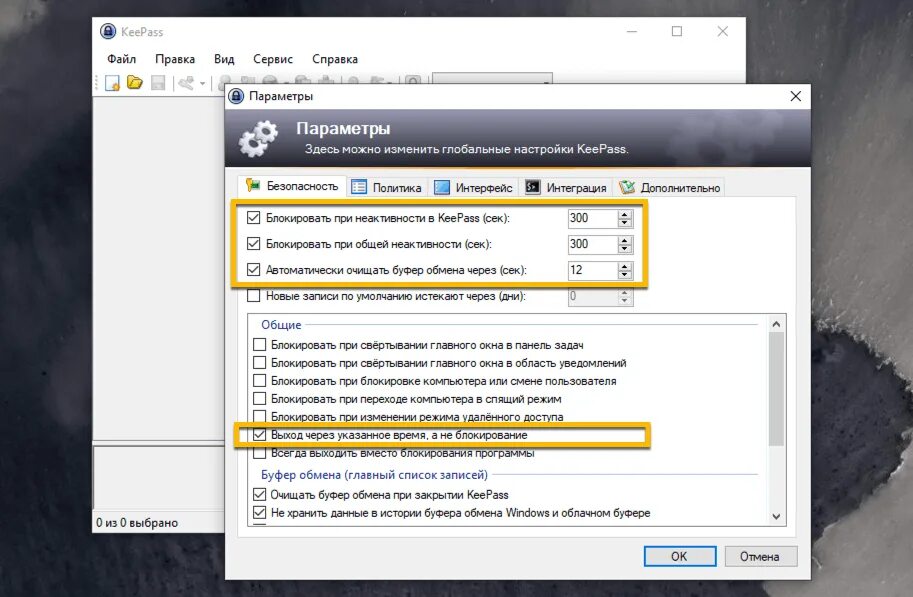
Task: Close the Параметры dialog with X
Action: (795, 96)
